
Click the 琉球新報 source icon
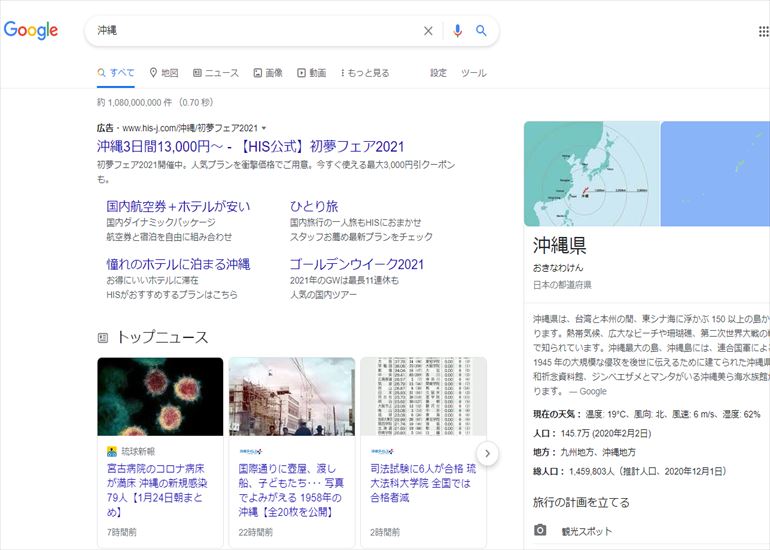click(x=112, y=451)
